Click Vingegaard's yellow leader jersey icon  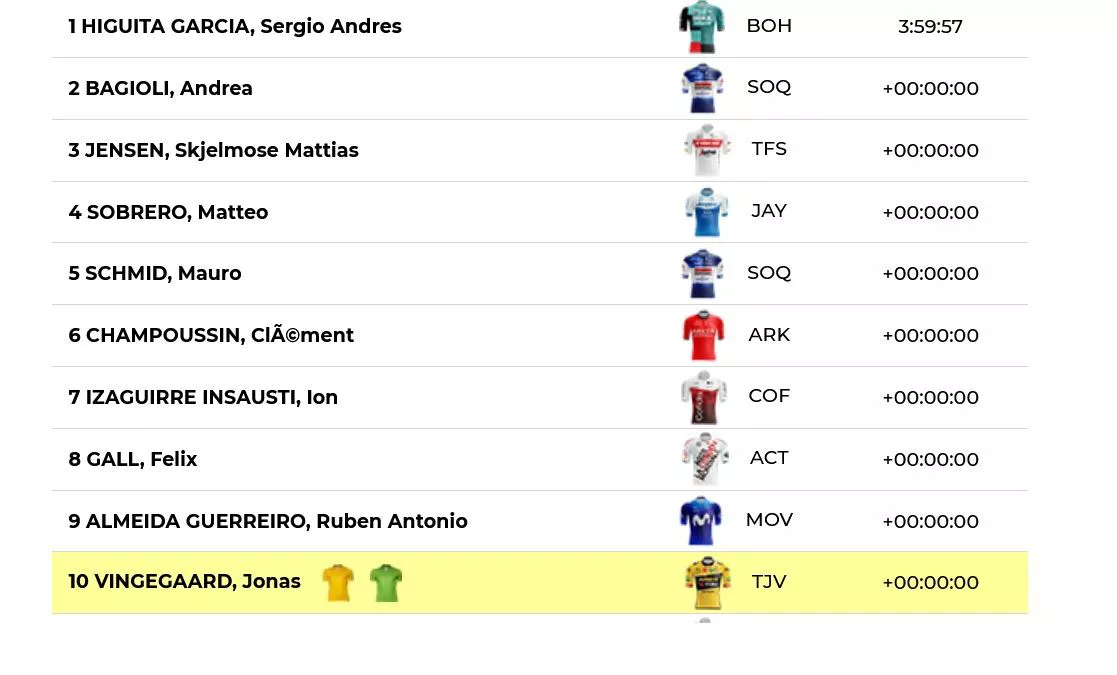click(x=338, y=583)
